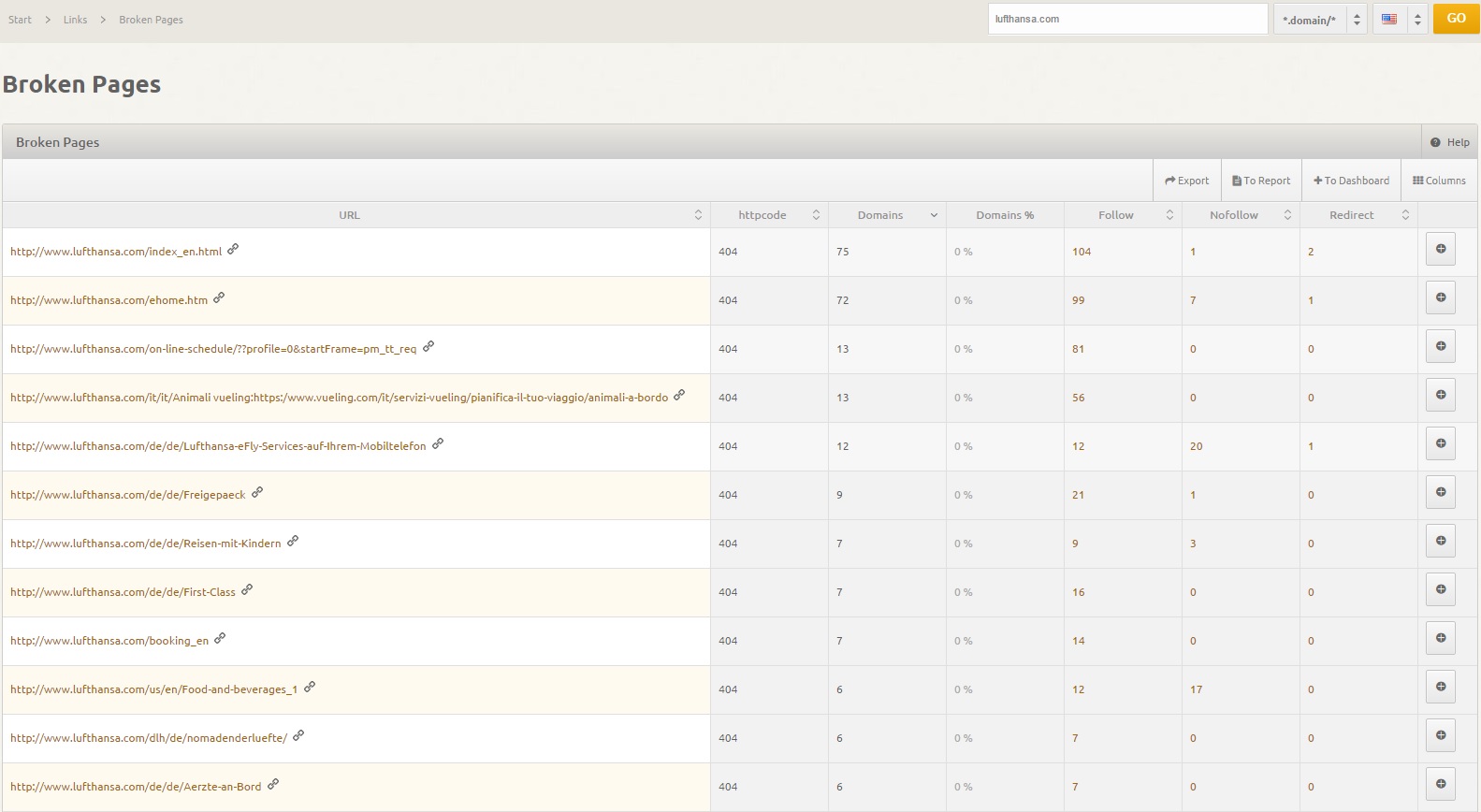Click Domains value 75 in first row

842,252
